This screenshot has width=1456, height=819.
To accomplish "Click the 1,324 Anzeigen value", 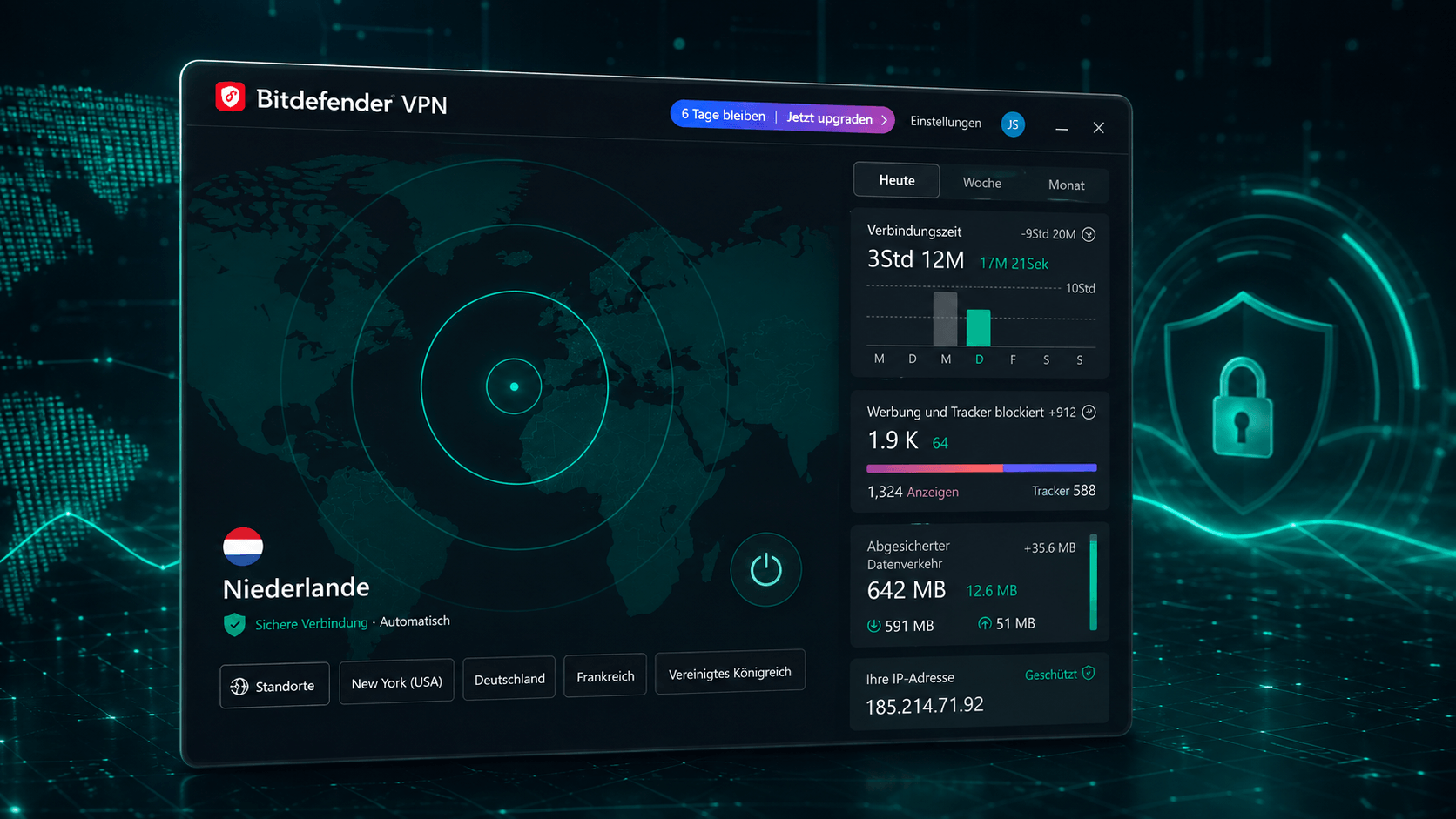I will tap(913, 492).
